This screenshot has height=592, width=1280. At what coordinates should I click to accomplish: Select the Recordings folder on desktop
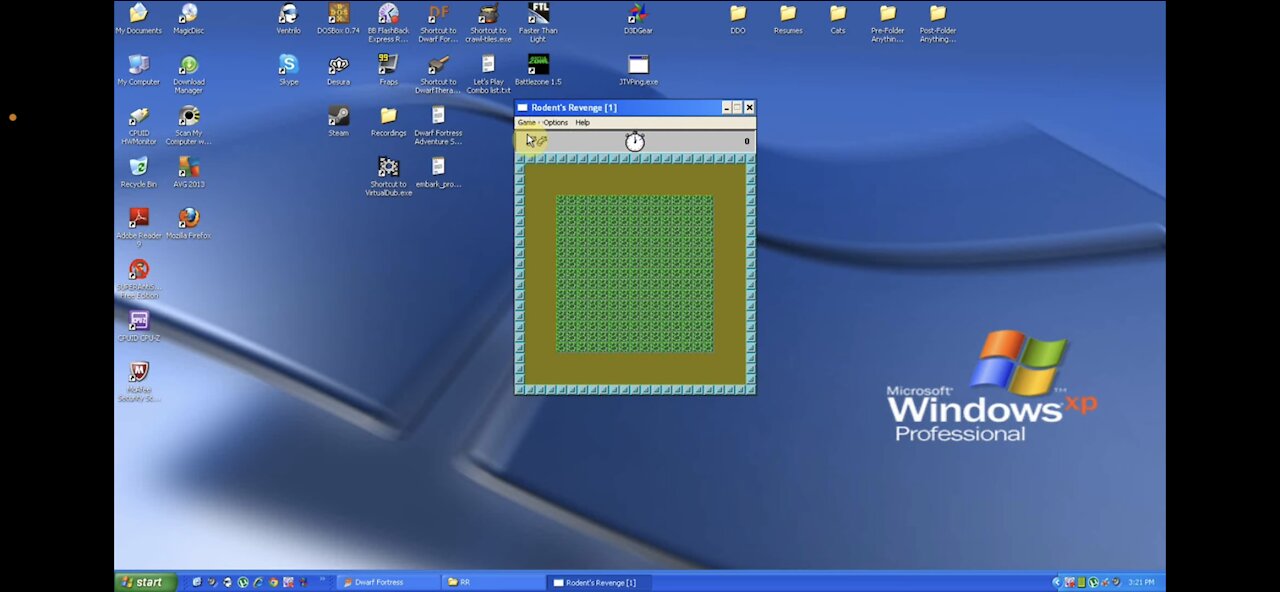point(388,121)
